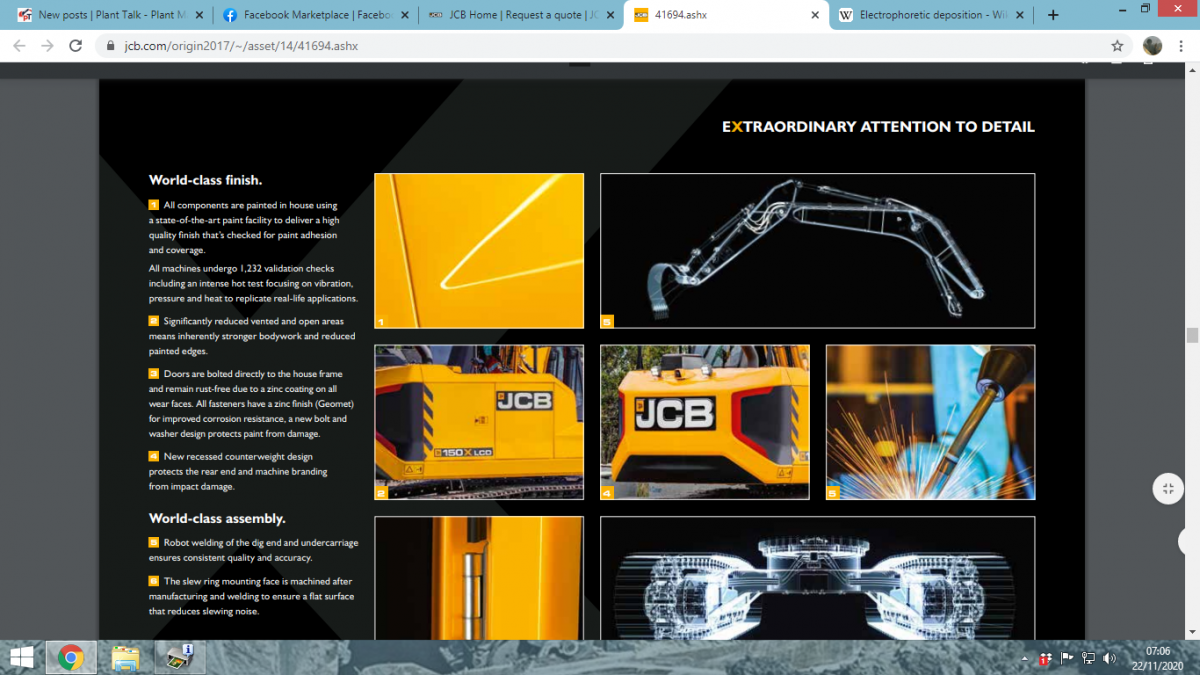Reload the current page
The height and width of the screenshot is (675, 1200).
pyautogui.click(x=75, y=46)
